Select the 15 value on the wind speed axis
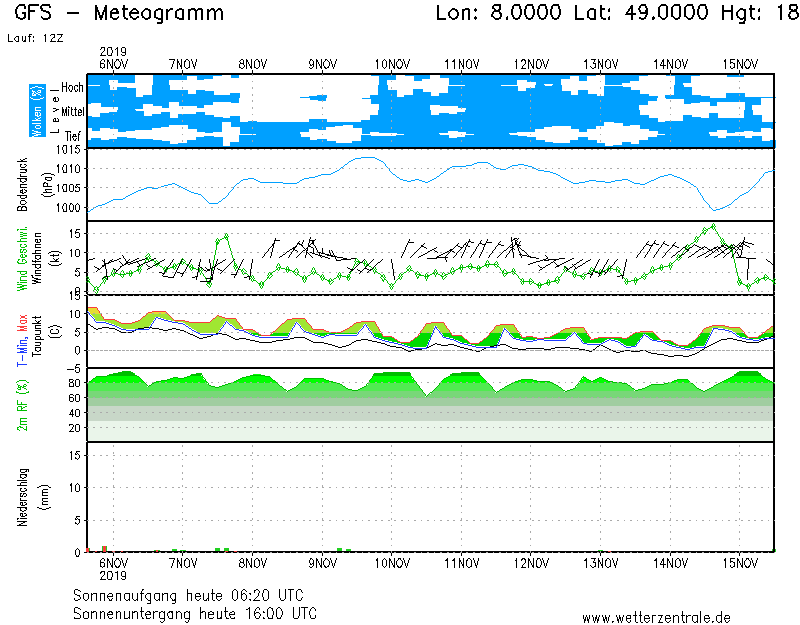Image resolution: width=800 pixels, height=625 pixels. pyautogui.click(x=74, y=234)
